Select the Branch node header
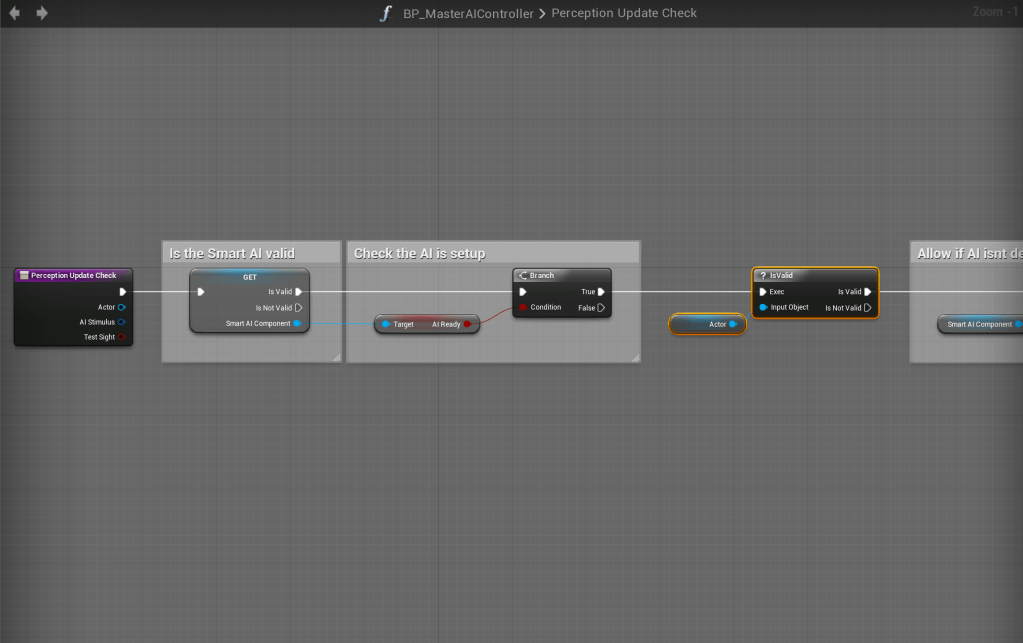 click(x=562, y=275)
